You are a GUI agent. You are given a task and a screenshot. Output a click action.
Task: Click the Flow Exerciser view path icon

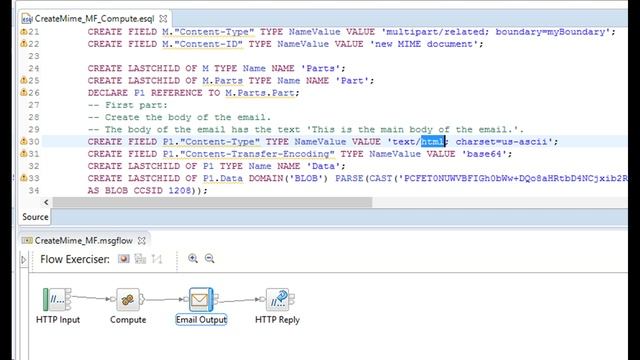point(157,259)
